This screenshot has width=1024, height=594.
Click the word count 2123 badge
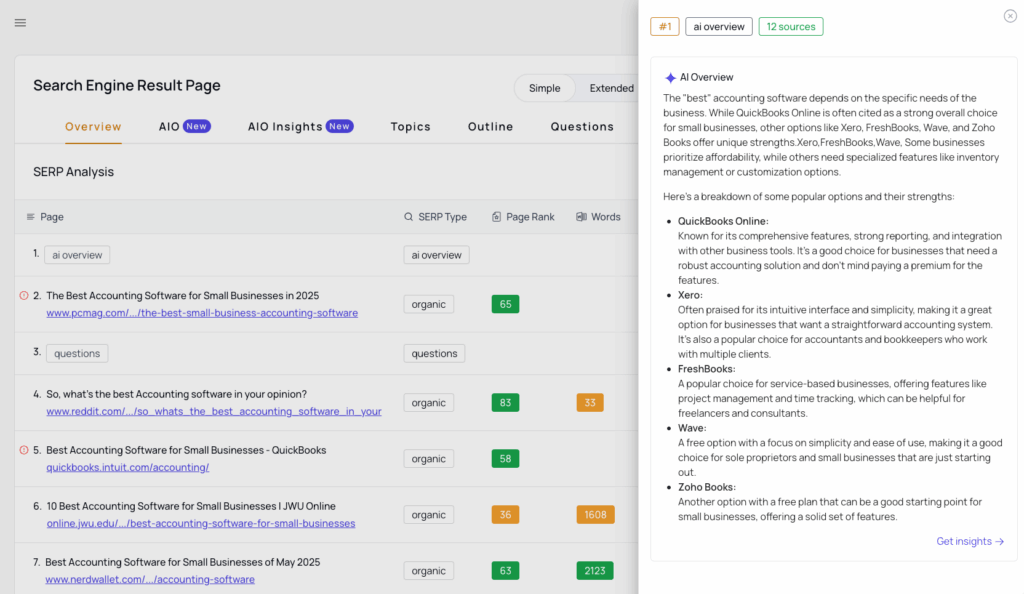click(x=594, y=571)
